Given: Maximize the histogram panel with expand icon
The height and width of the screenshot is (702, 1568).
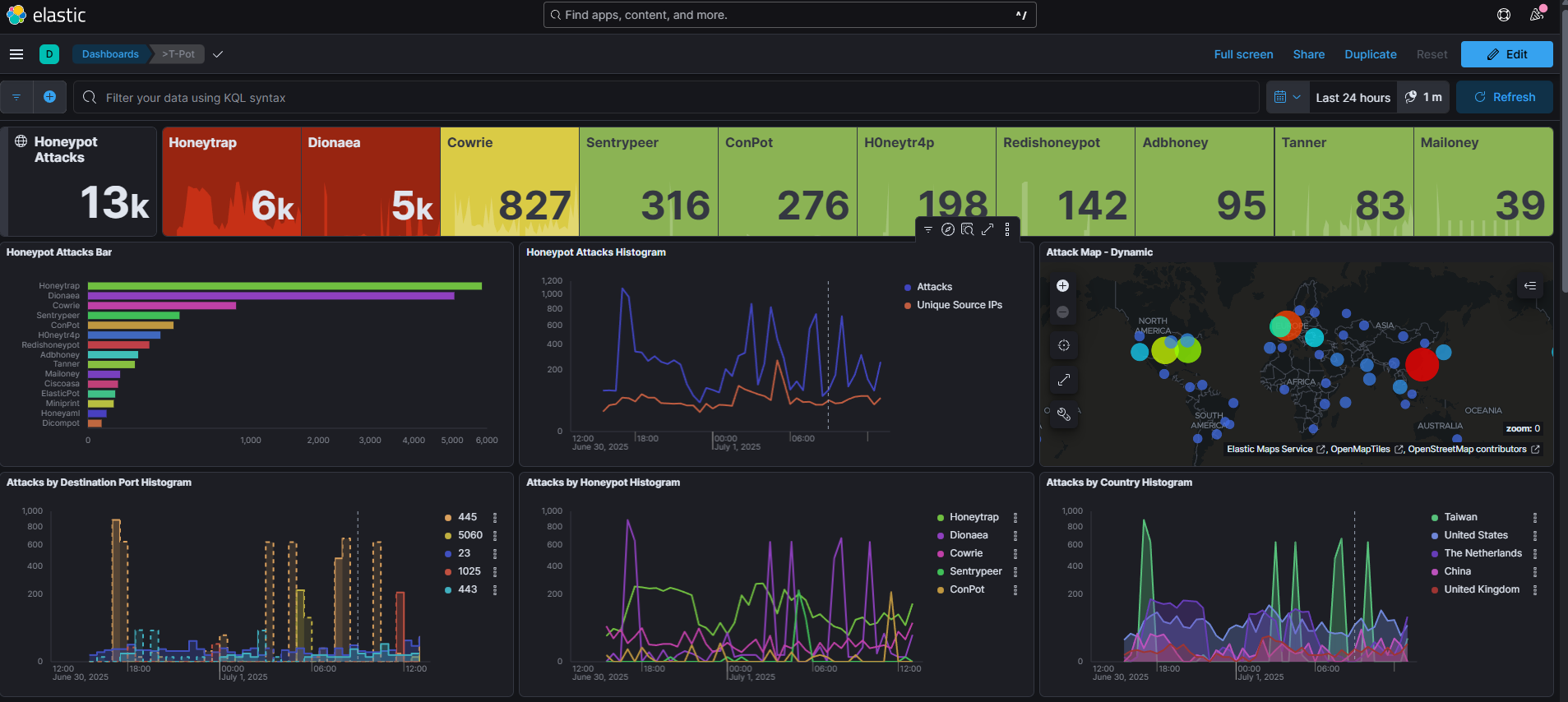Looking at the screenshot, I should pos(988,230).
